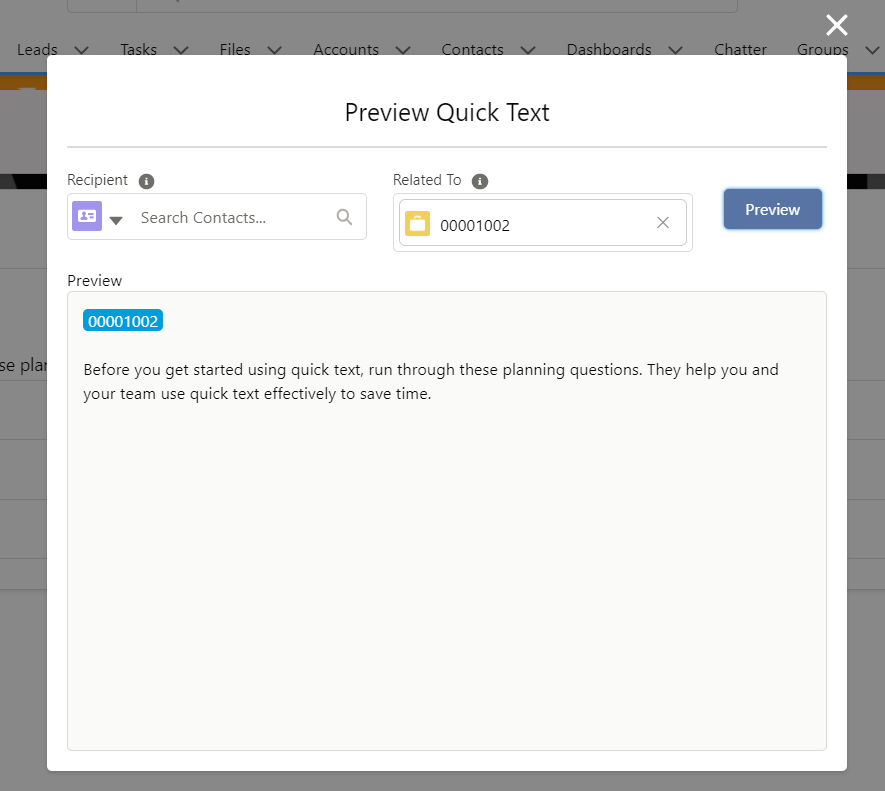Open the Files navigation item
This screenshot has height=791, width=885.
point(234,49)
